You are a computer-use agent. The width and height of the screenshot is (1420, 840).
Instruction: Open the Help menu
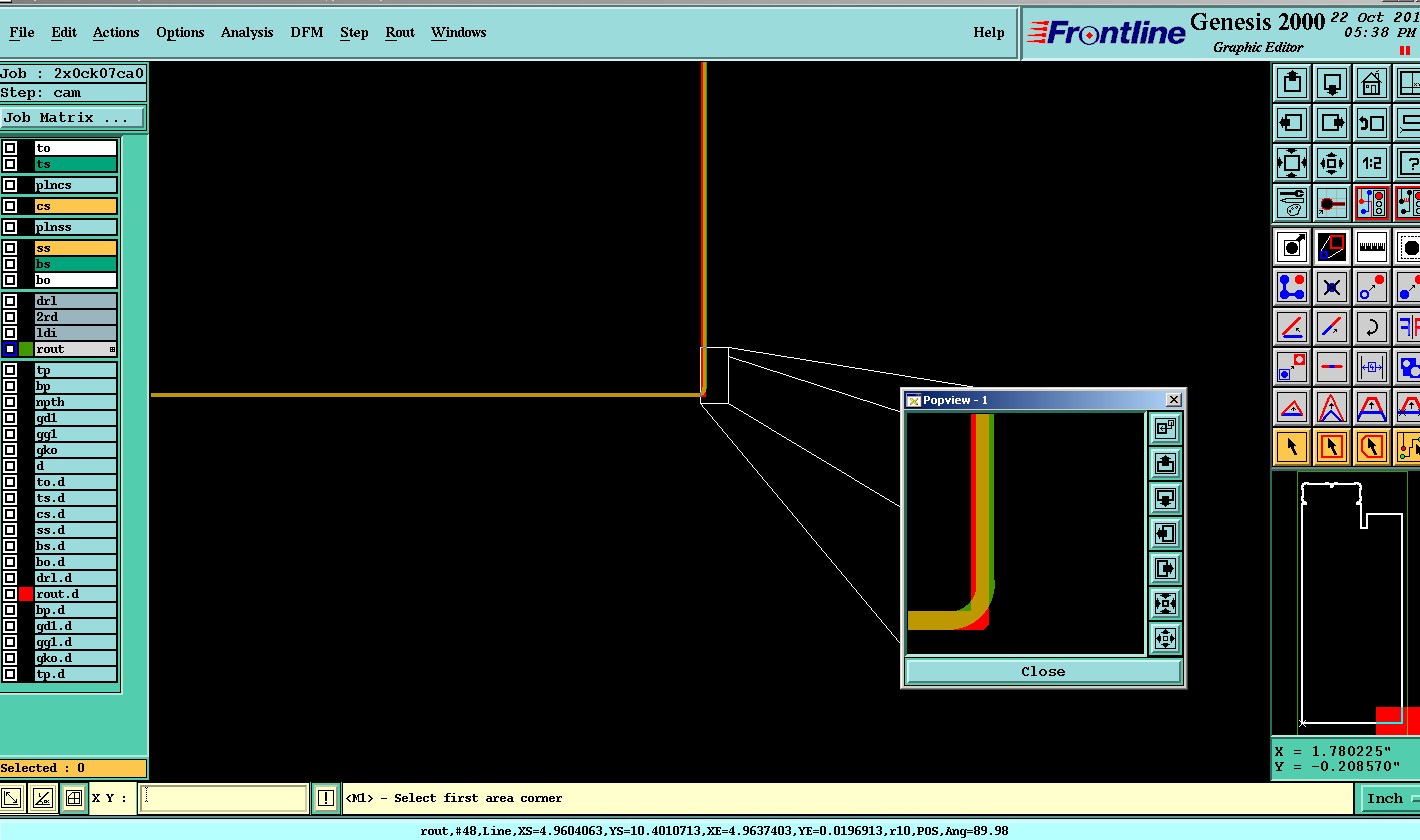coord(989,32)
